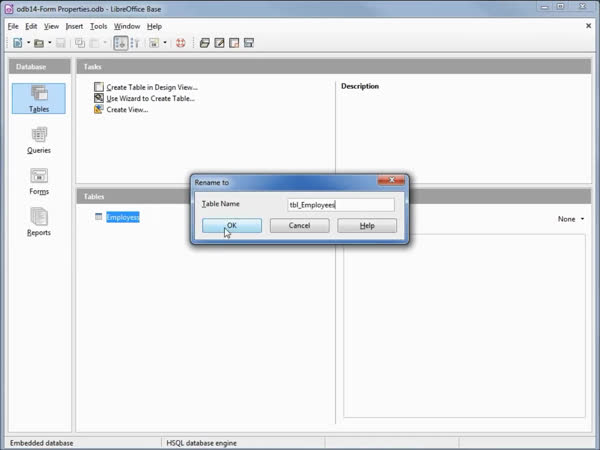Click the Delete table icon
The height and width of the screenshot is (450, 600).
tap(234, 43)
